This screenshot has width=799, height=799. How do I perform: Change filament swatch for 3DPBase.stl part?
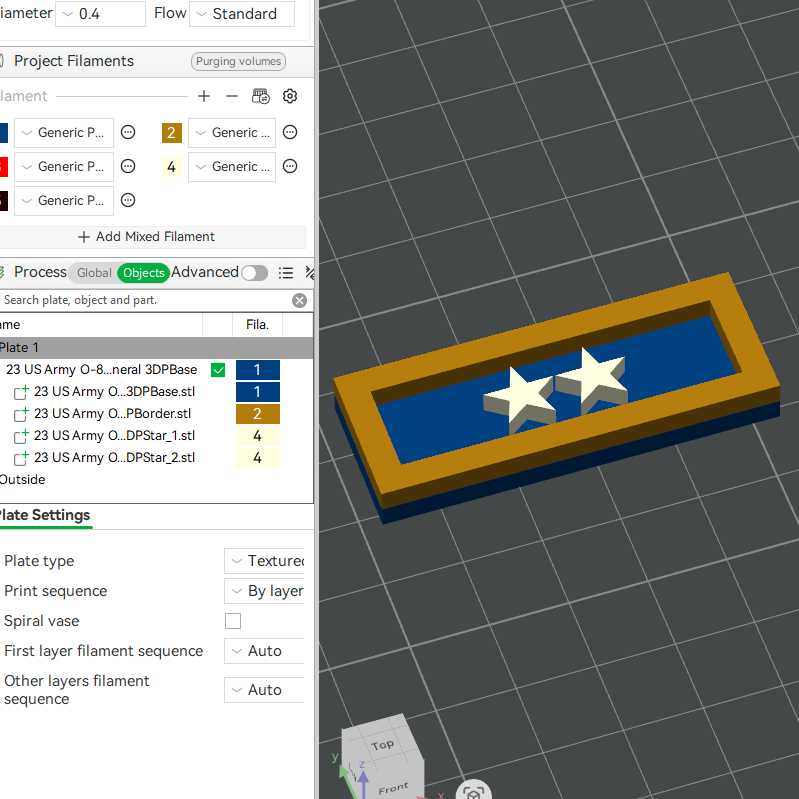click(258, 392)
